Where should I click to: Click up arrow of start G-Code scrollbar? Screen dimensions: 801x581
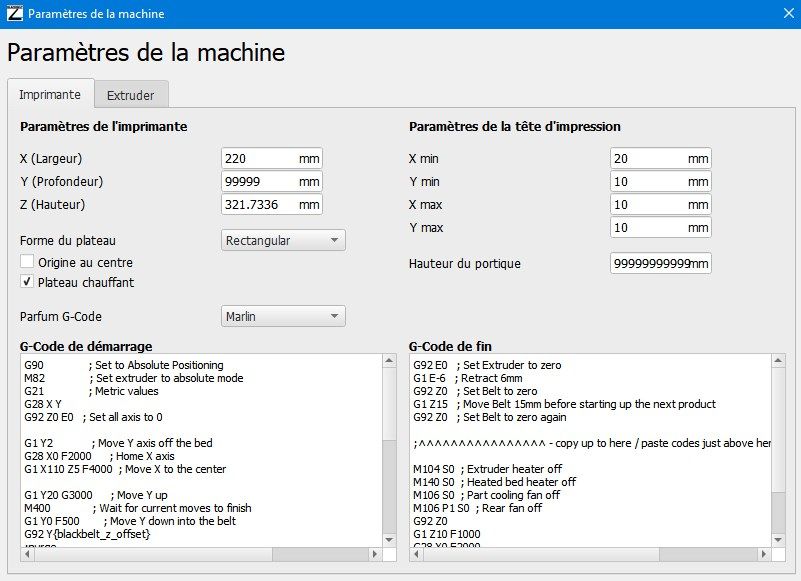(389, 361)
